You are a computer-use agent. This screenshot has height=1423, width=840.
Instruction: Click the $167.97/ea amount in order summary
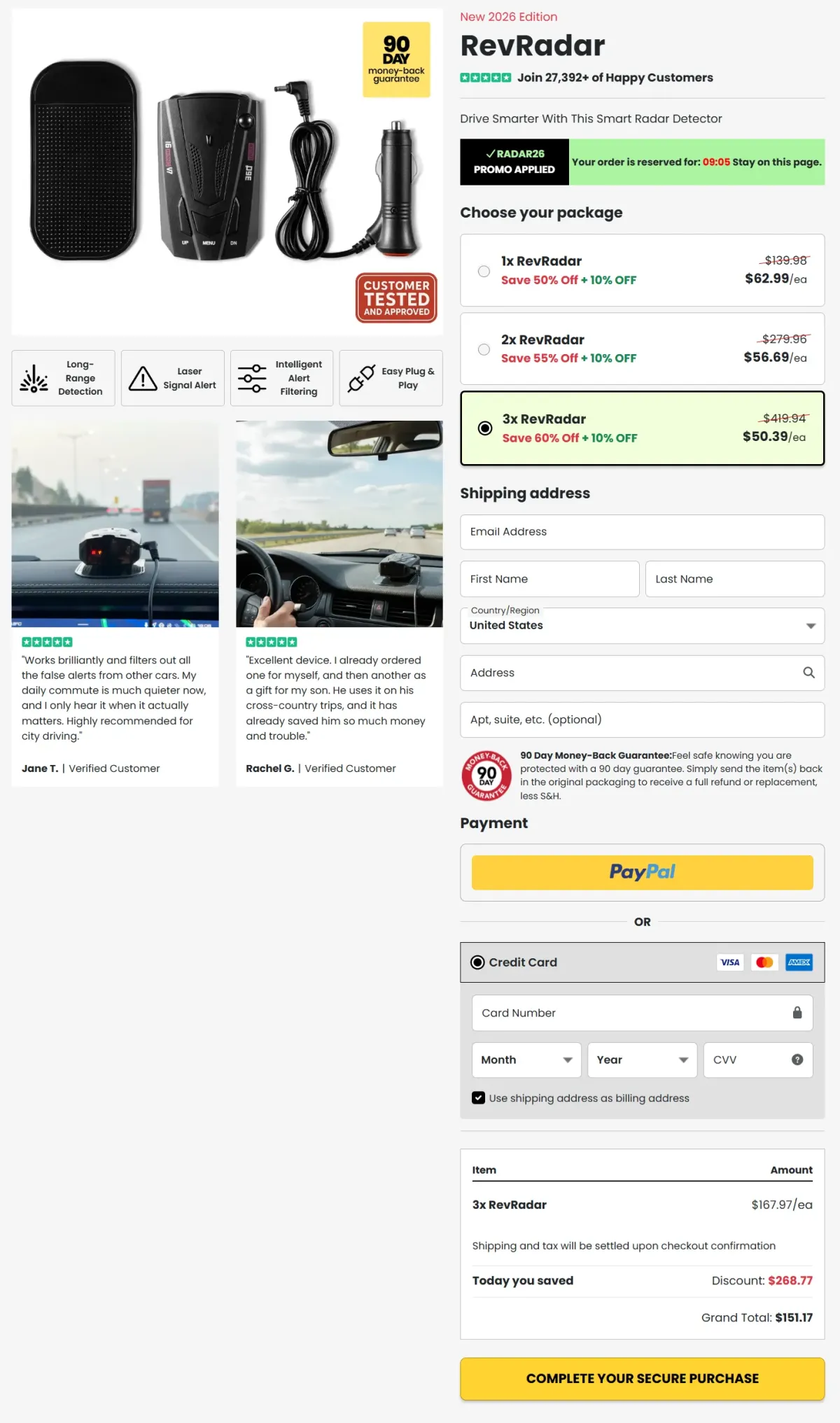[782, 1205]
